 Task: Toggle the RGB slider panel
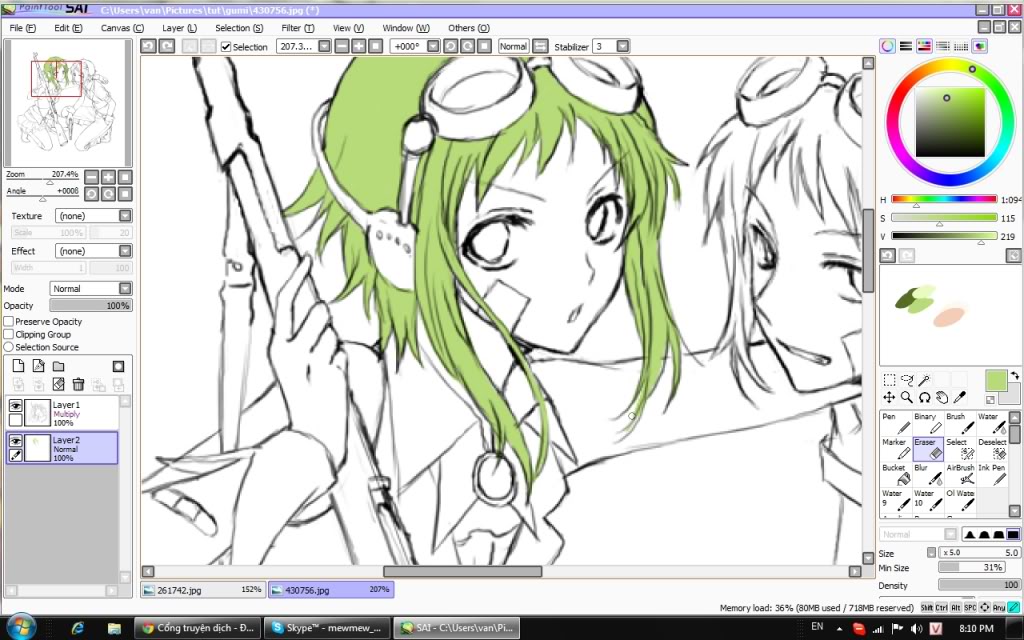tap(906, 46)
